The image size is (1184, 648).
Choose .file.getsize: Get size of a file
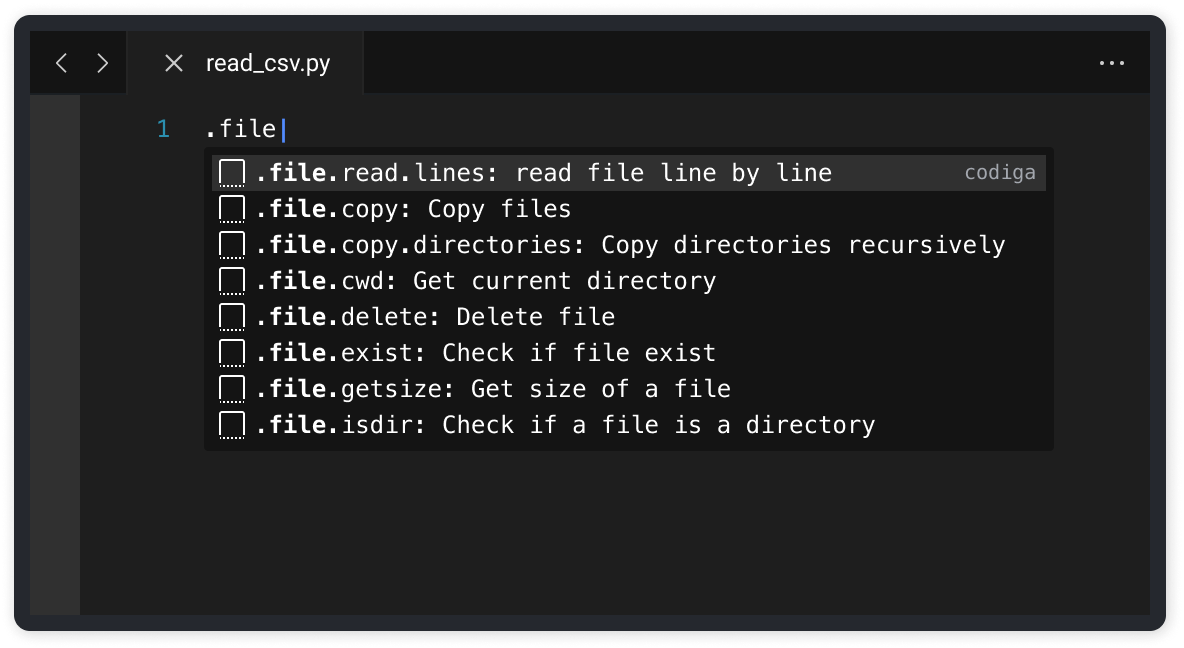click(629, 389)
